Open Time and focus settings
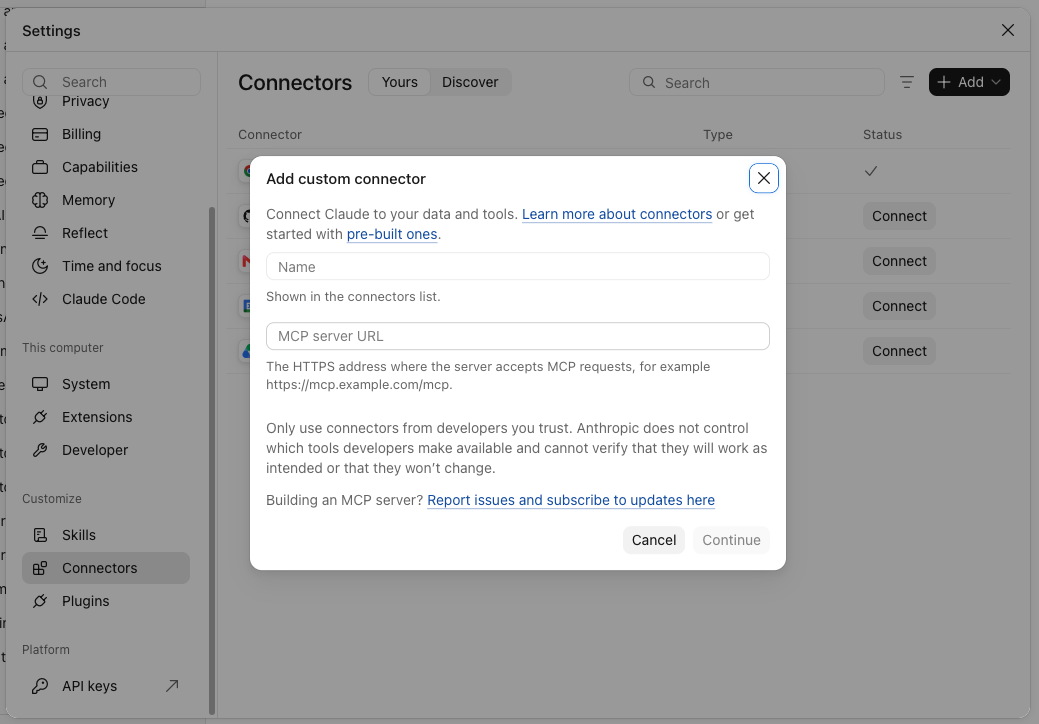 106,266
